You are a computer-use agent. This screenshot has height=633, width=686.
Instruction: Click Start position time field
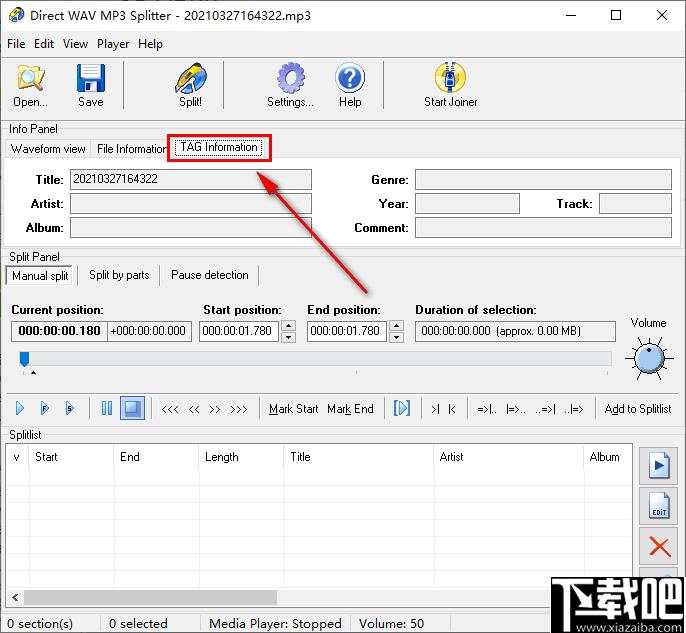coord(239,331)
